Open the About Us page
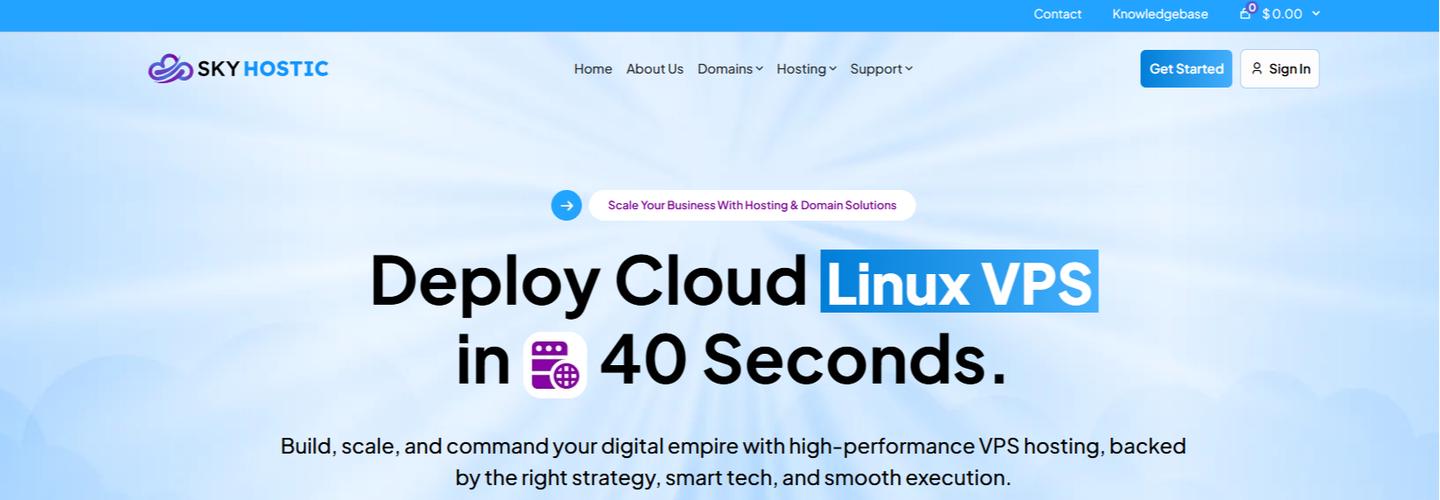1440x500 pixels. 655,68
